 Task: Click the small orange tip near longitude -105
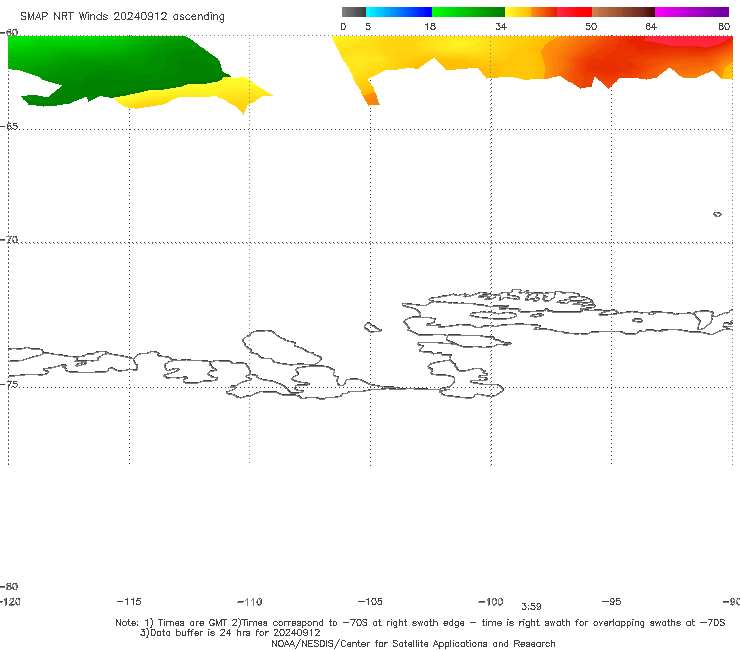tap(371, 99)
